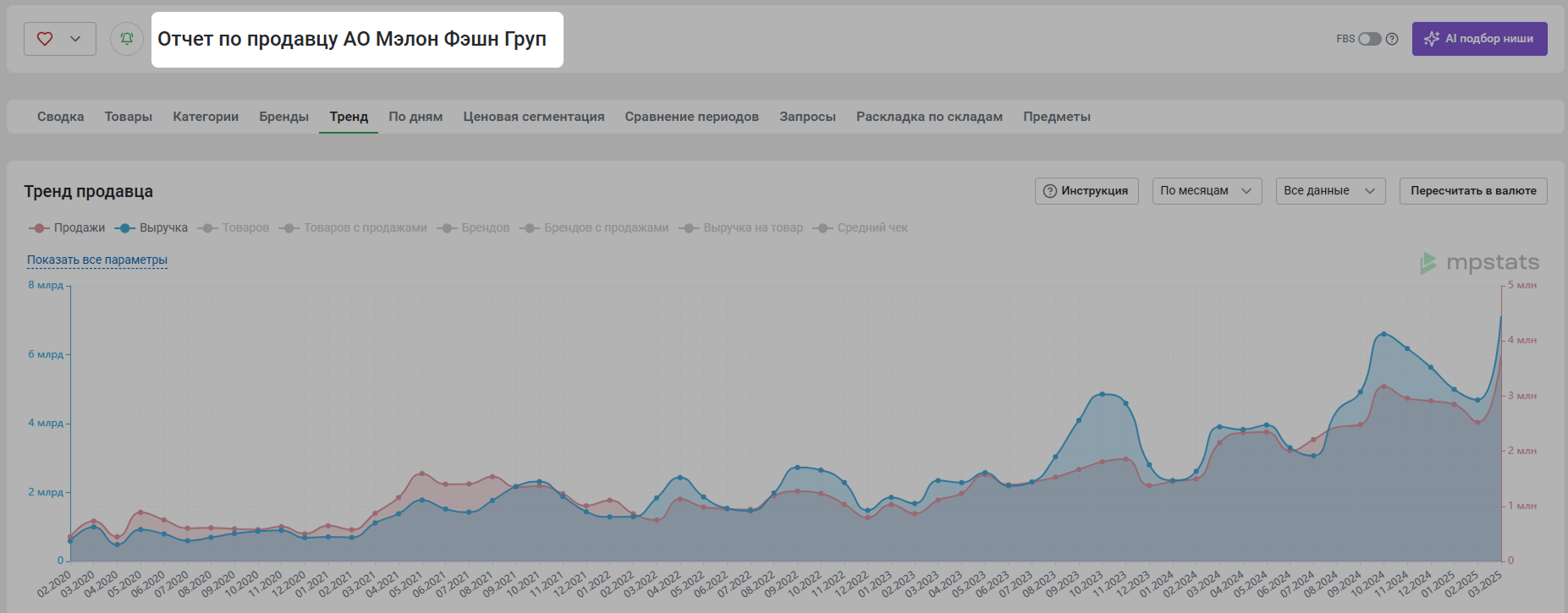Enable Выручка на товар legend series

coord(740,228)
